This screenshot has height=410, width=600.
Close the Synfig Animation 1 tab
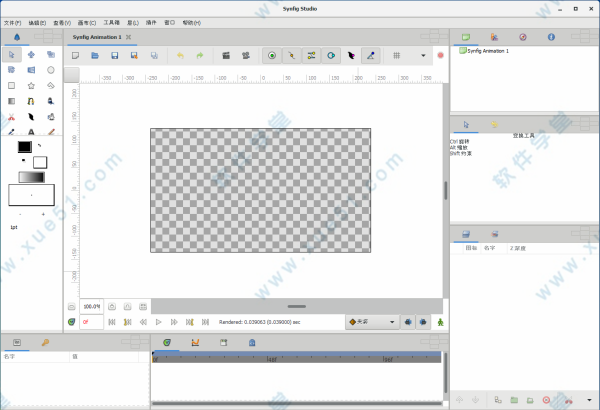(129, 37)
